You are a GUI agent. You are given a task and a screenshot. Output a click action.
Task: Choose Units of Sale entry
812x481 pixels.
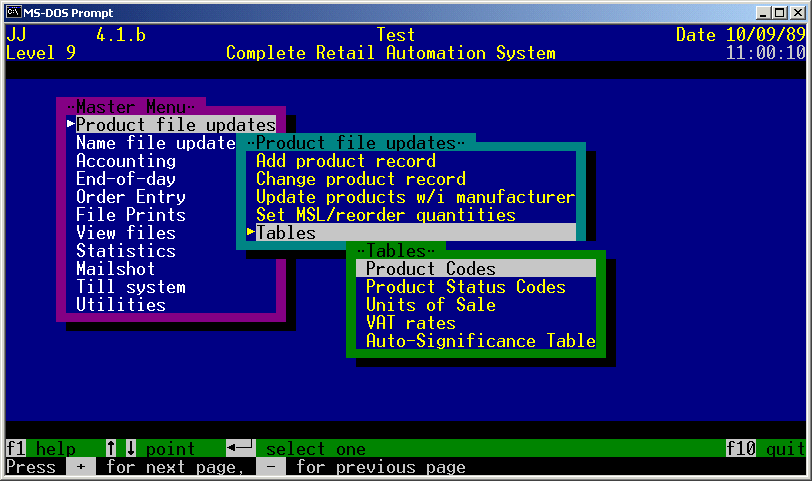coord(430,305)
